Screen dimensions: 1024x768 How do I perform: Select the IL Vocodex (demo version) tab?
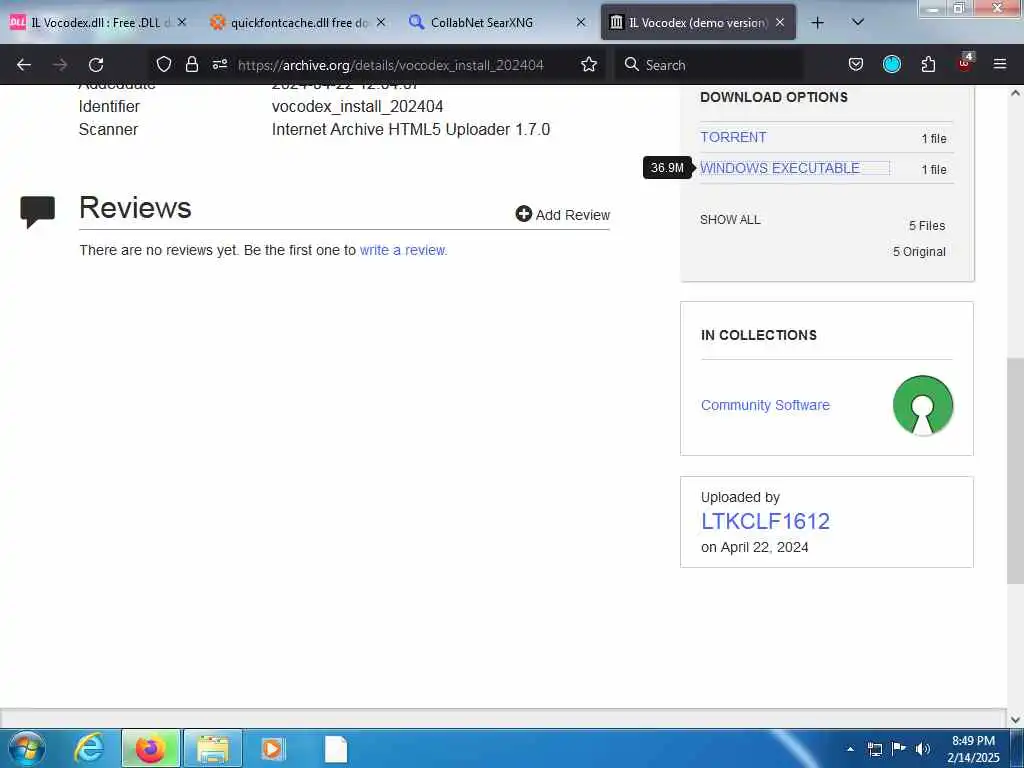(698, 23)
